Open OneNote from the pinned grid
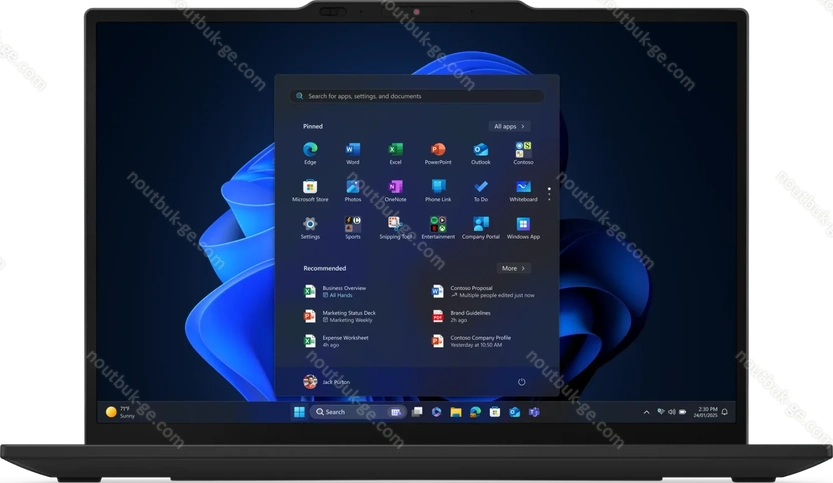Viewport: 833px width, 483px height. pyautogui.click(x=395, y=188)
